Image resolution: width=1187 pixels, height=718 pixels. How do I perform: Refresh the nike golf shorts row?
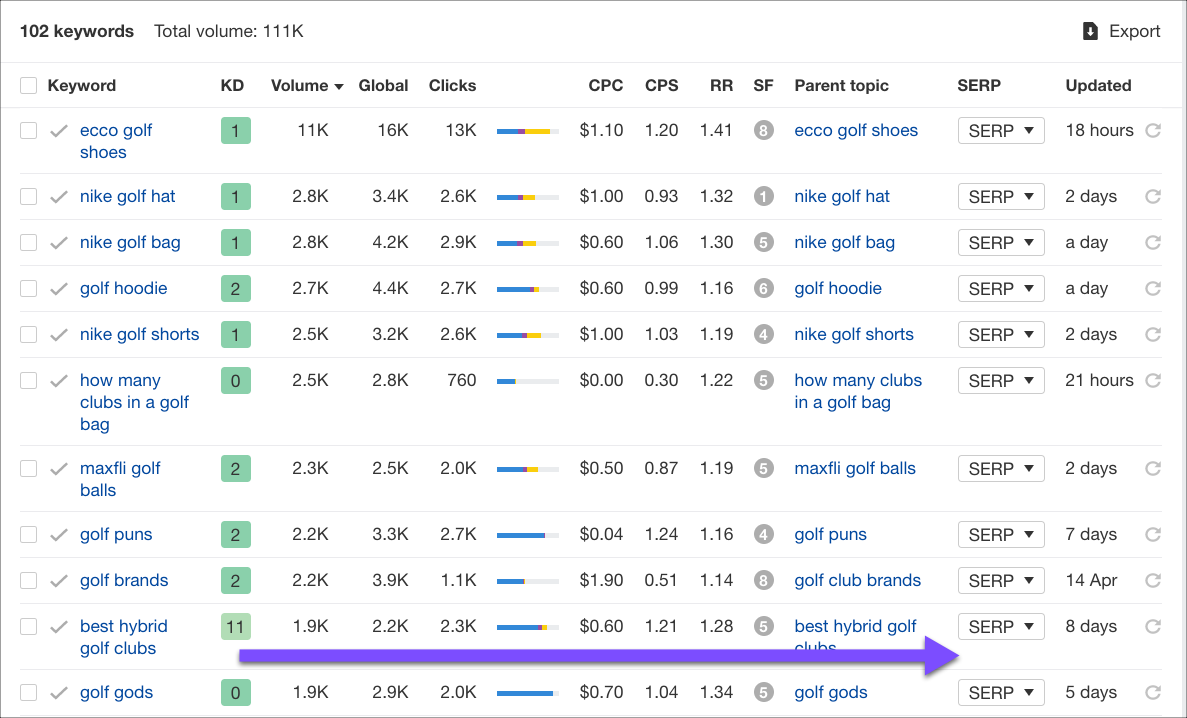point(1153,334)
